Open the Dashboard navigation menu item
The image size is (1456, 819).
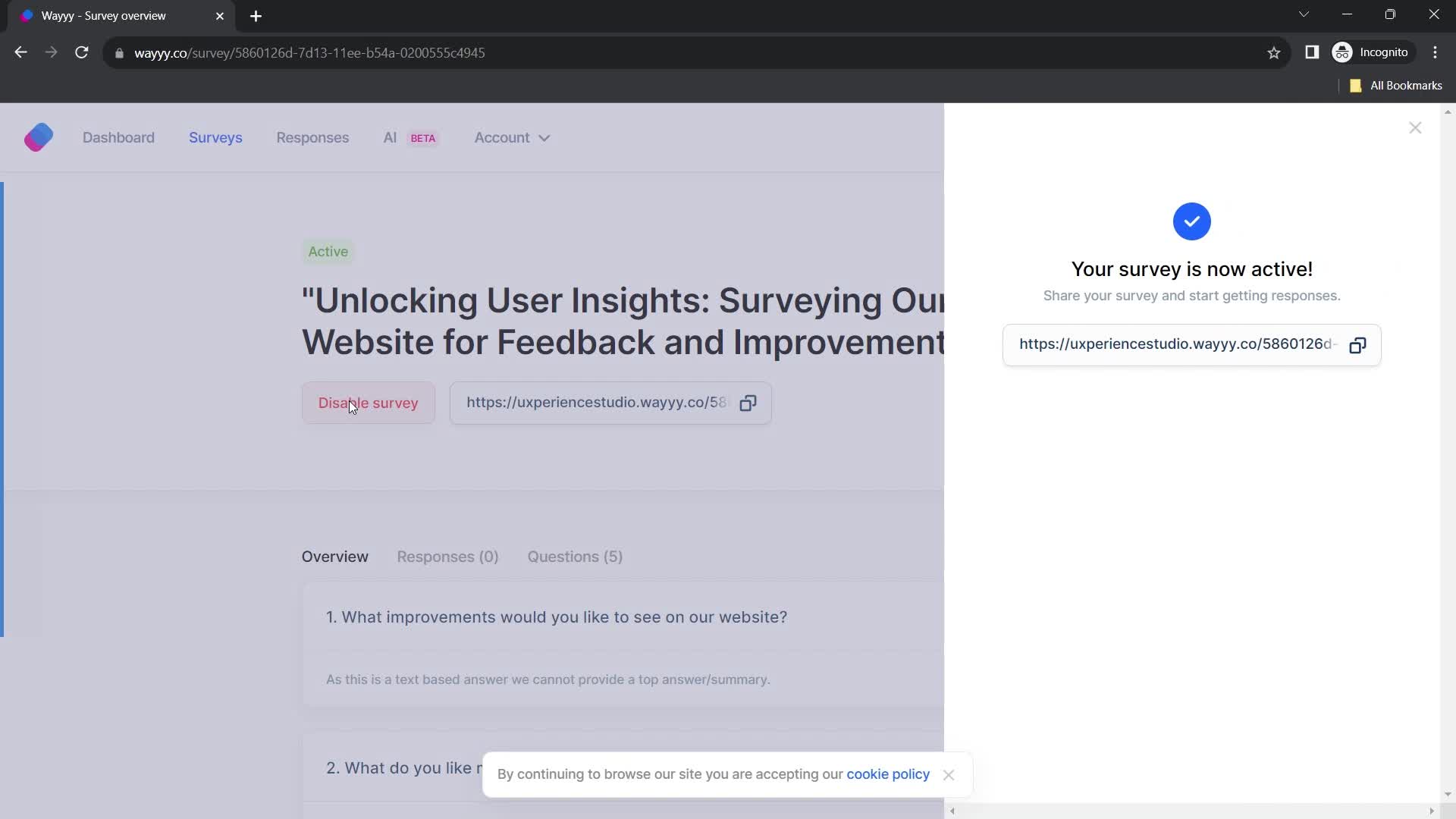coord(119,138)
